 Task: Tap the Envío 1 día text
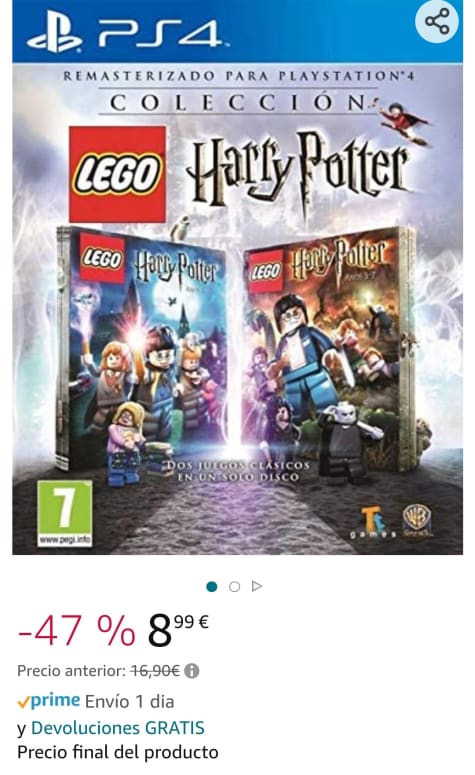click(130, 701)
